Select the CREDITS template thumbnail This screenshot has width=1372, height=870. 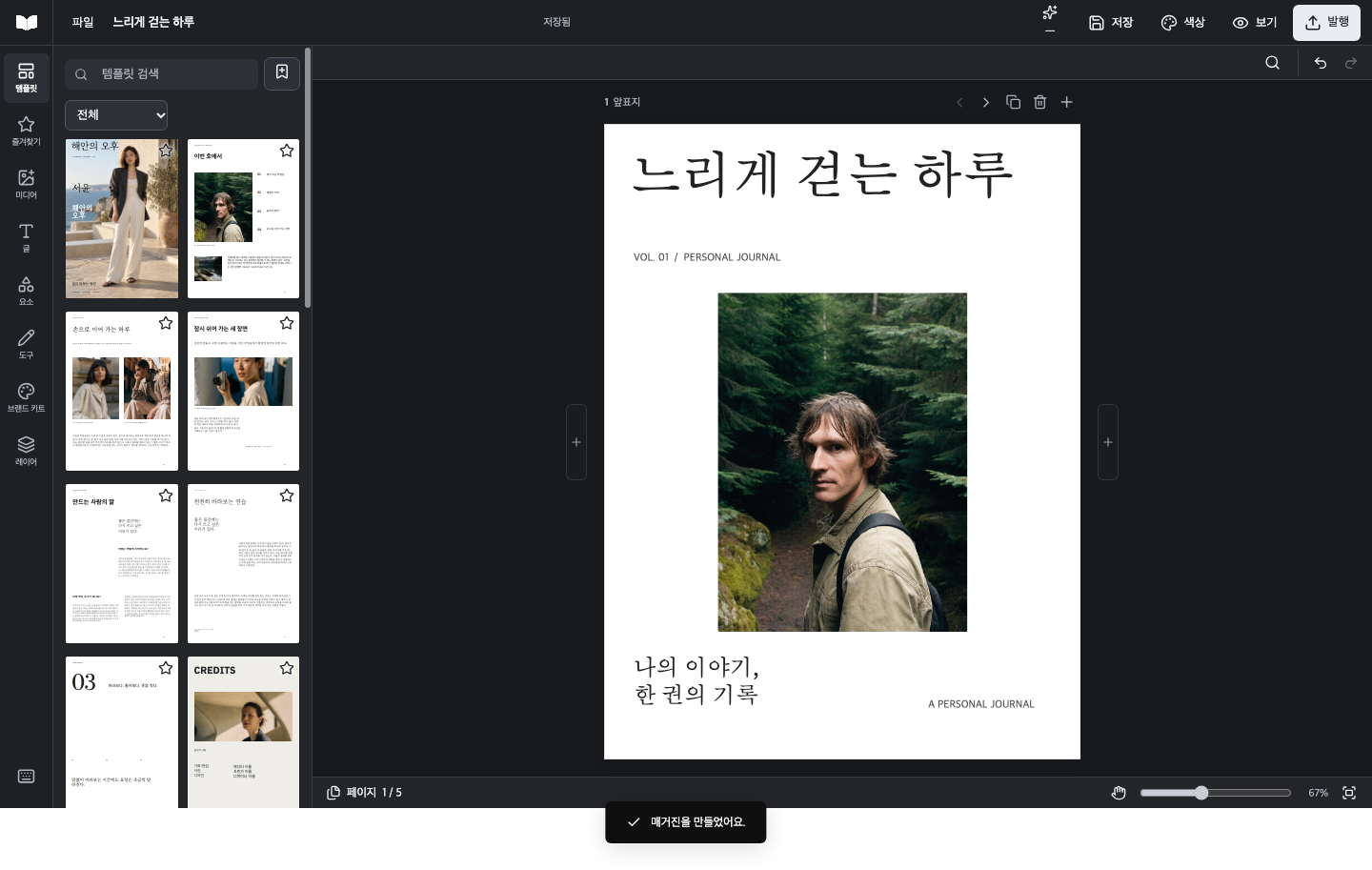(x=243, y=733)
